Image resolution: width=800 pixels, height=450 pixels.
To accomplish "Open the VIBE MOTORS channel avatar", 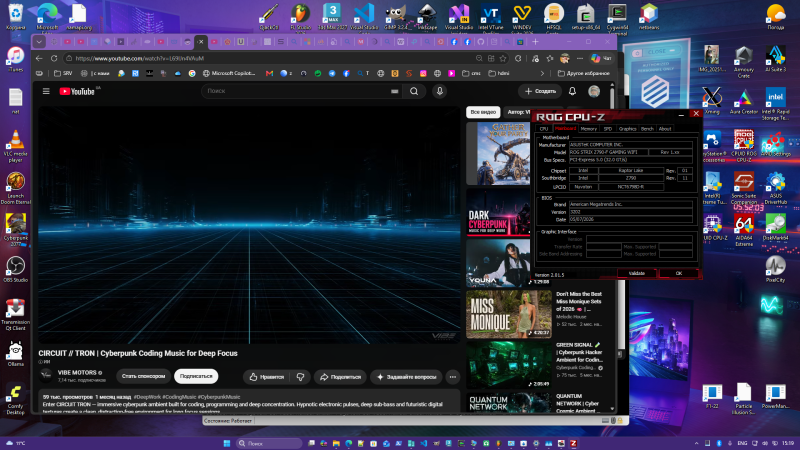I will 46,376.
